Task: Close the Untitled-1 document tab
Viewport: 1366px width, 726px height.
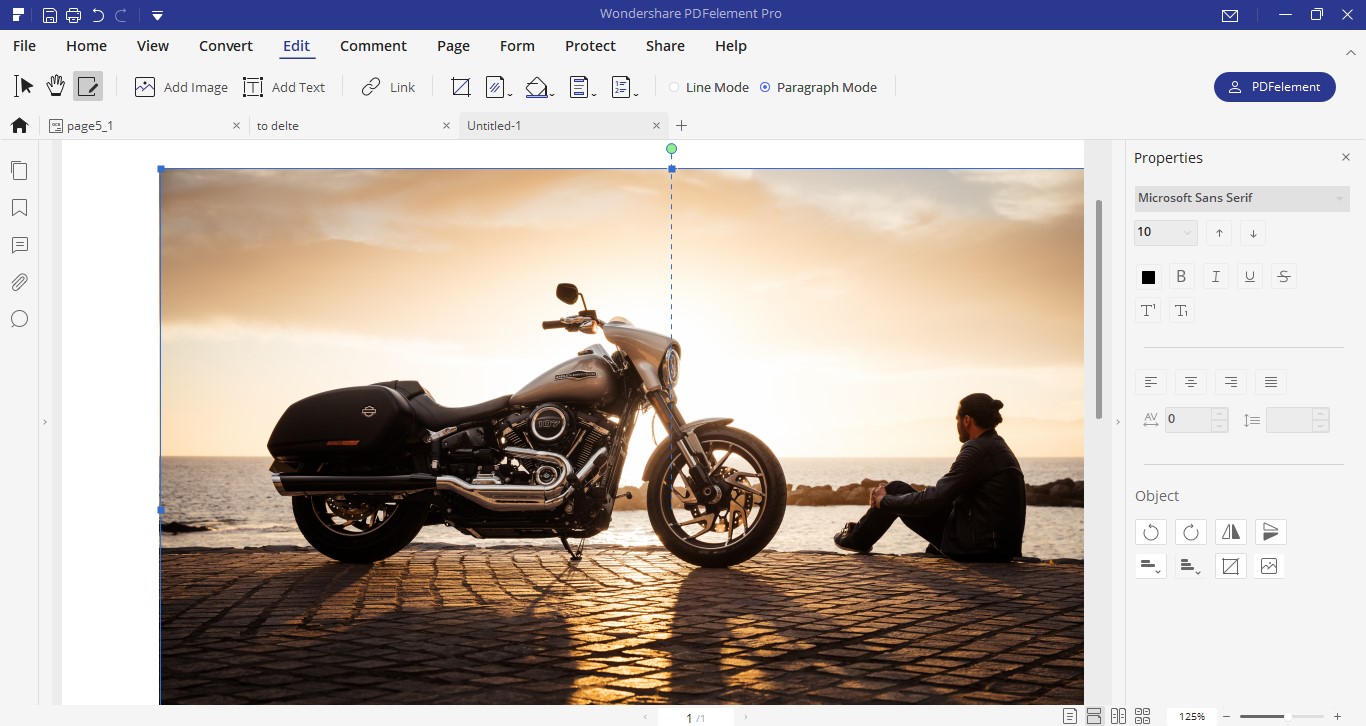Action: [x=657, y=126]
